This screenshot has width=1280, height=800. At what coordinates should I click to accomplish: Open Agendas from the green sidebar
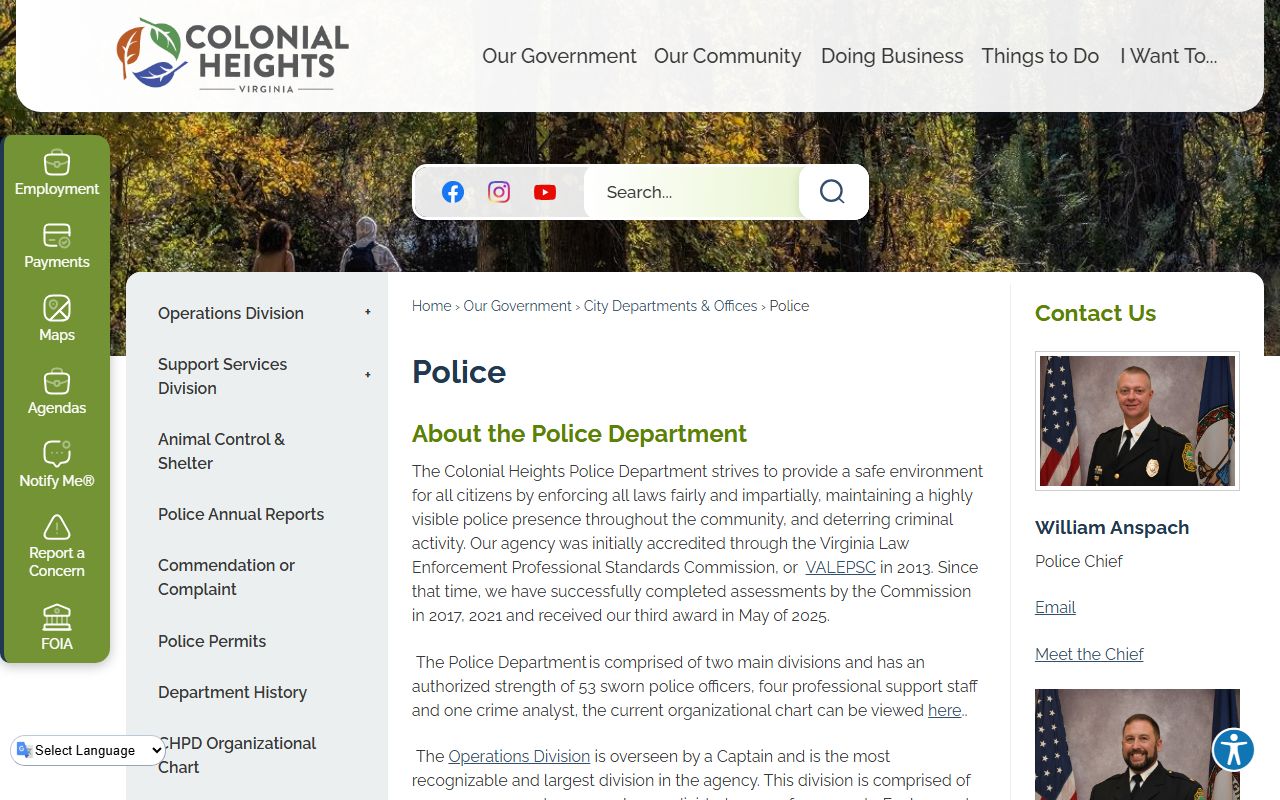tap(57, 392)
